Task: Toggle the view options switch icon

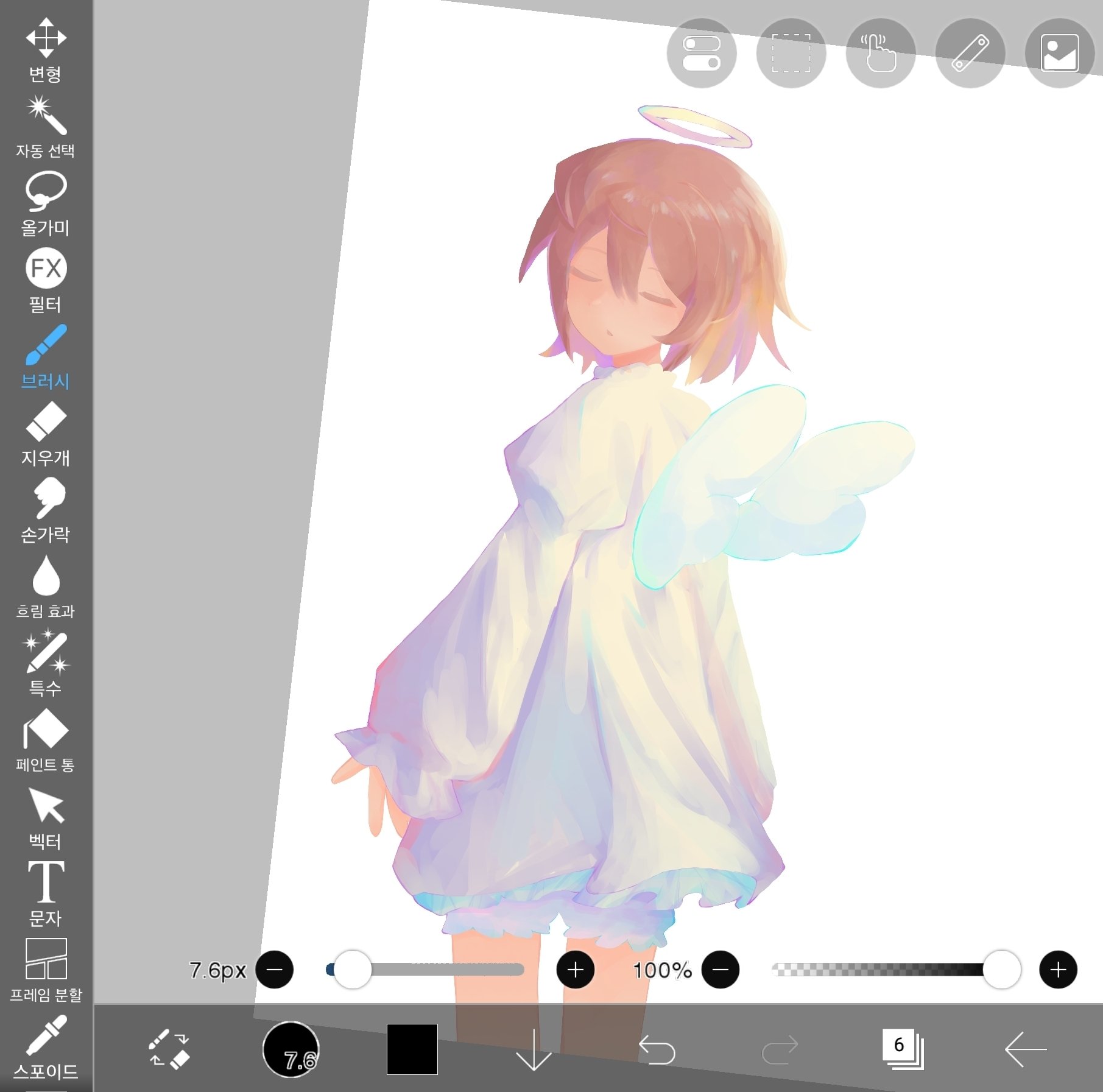Action: click(x=702, y=53)
